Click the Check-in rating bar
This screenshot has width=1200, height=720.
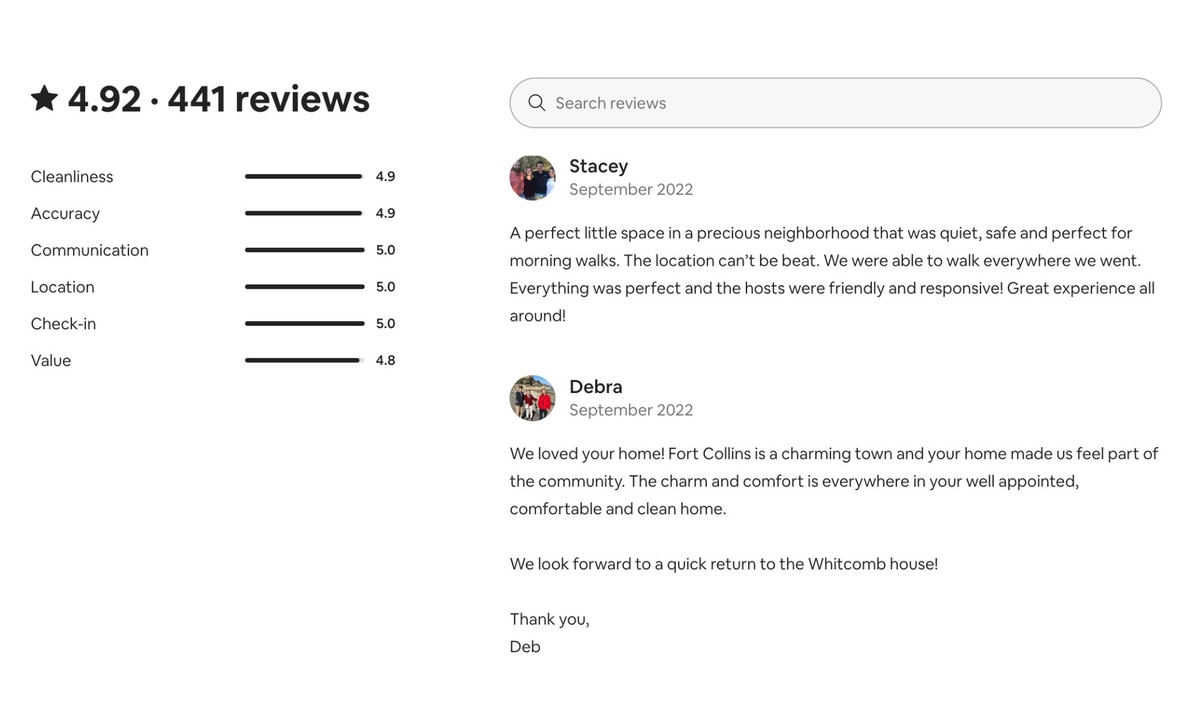tap(304, 324)
